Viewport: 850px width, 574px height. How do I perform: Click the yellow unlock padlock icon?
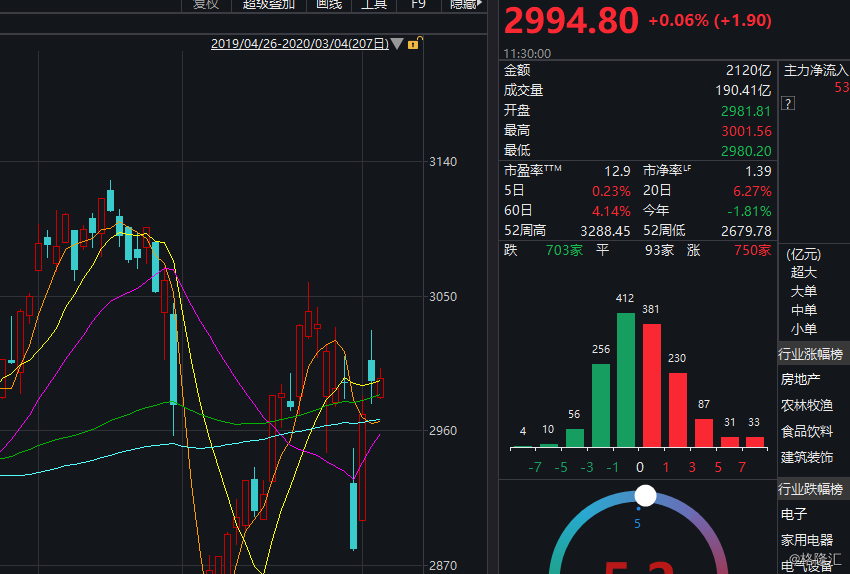click(x=415, y=43)
